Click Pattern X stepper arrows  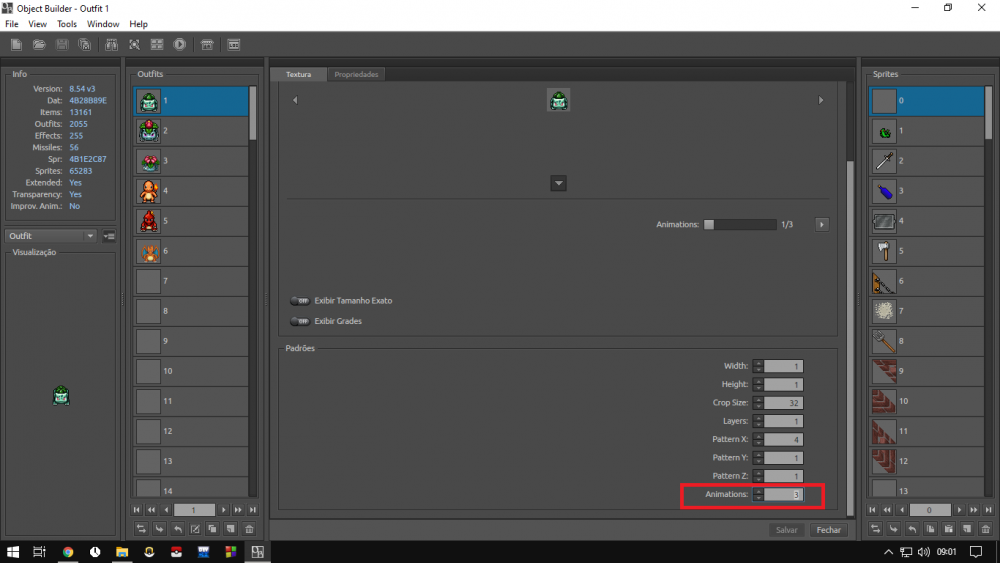coord(758,439)
